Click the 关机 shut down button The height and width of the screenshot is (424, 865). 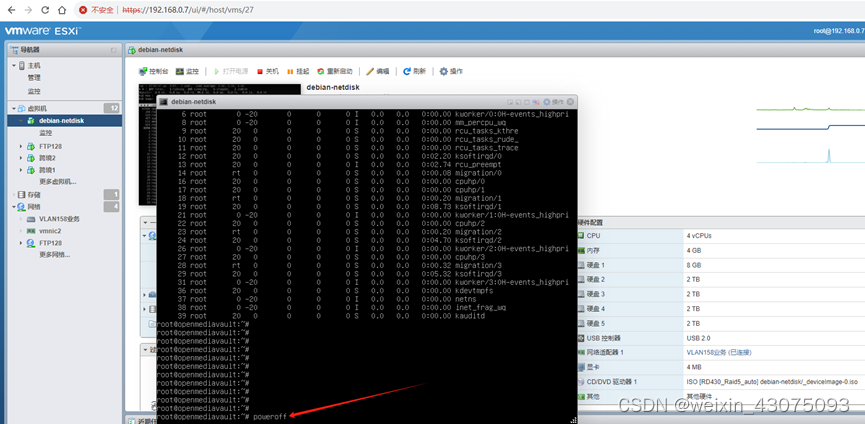(x=268, y=71)
